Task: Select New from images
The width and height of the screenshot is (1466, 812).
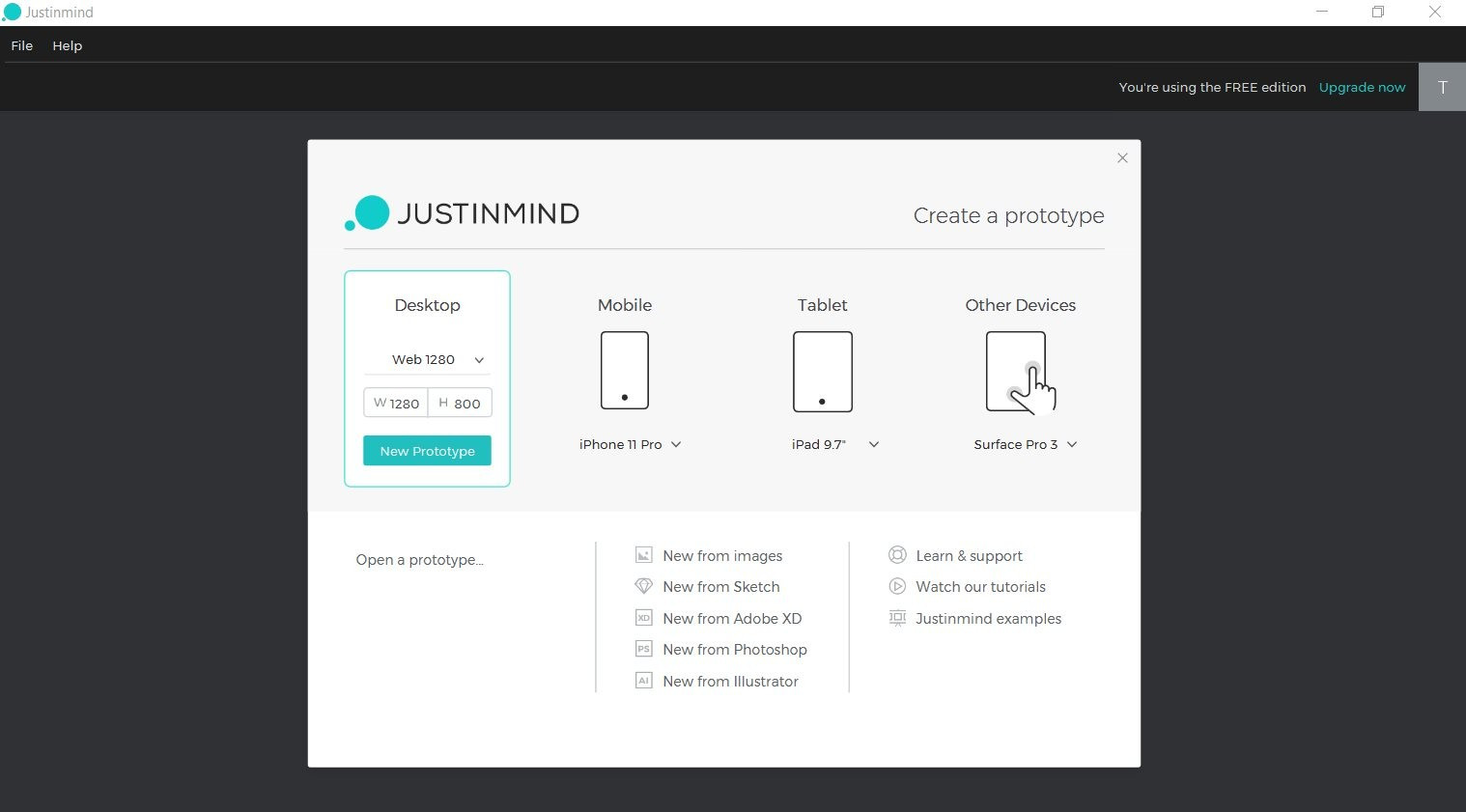Action: (x=722, y=556)
